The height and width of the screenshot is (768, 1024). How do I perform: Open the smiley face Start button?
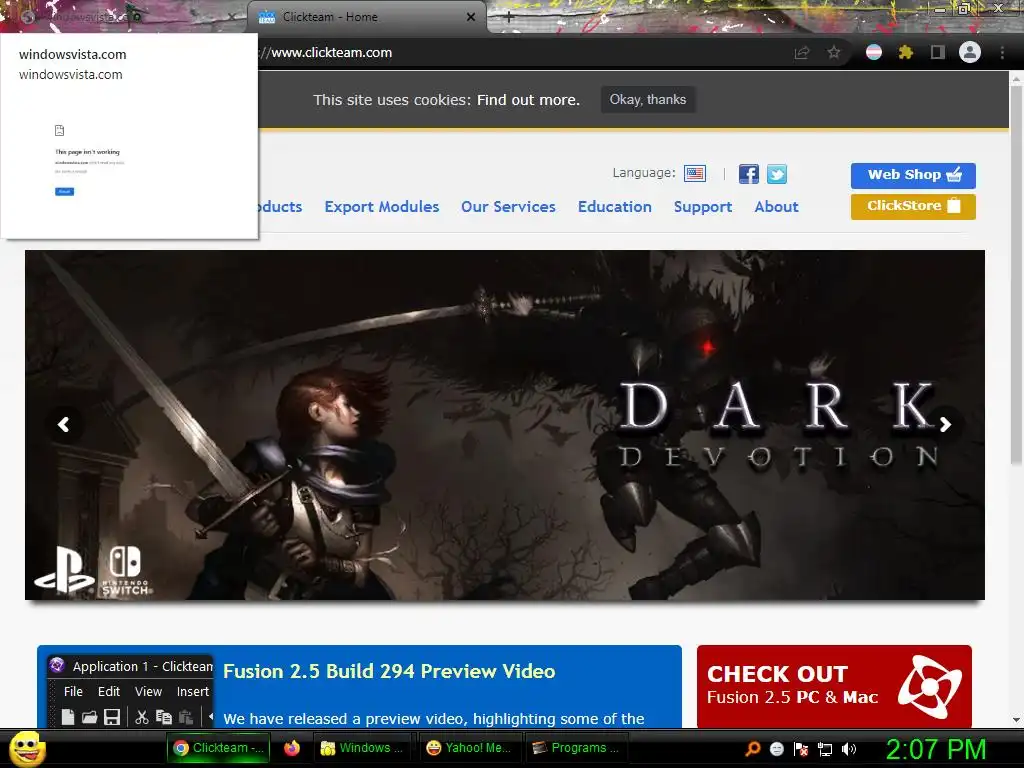[x=28, y=748]
